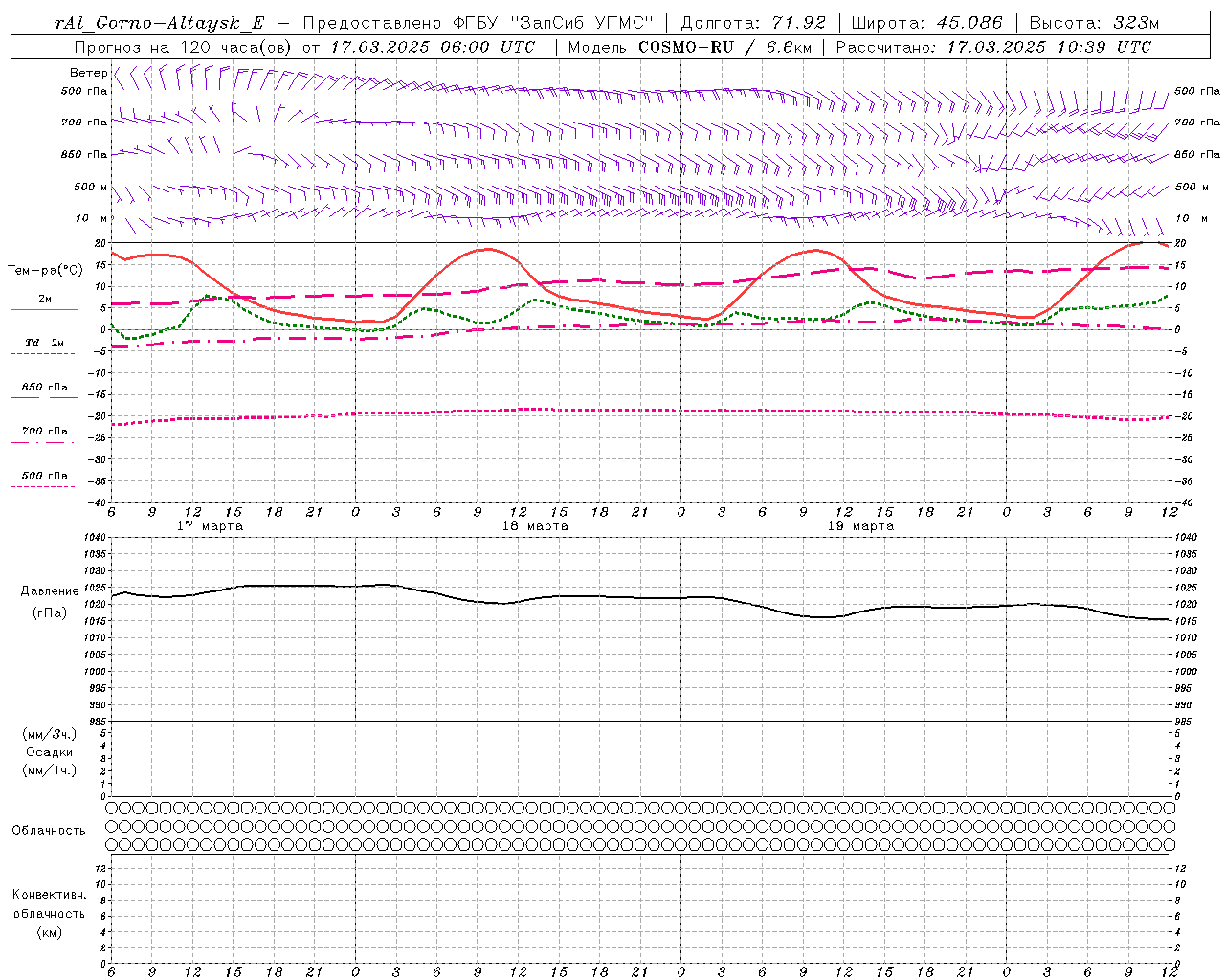Click the Давление panel label

coord(50,591)
